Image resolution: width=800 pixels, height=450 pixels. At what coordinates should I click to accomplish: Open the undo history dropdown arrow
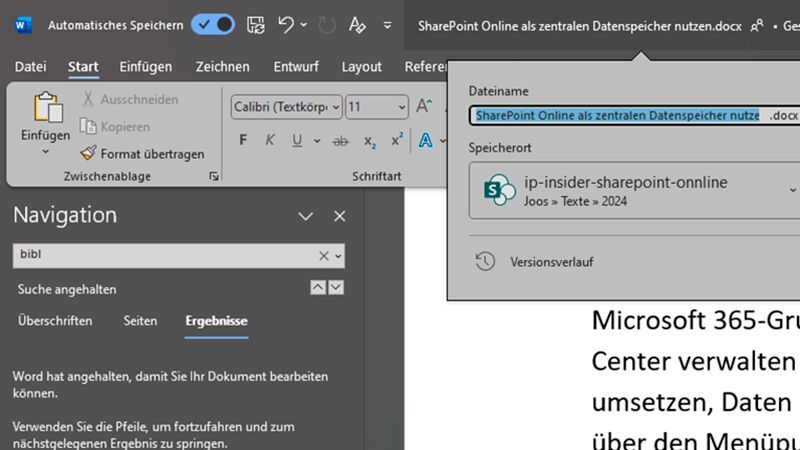click(304, 24)
